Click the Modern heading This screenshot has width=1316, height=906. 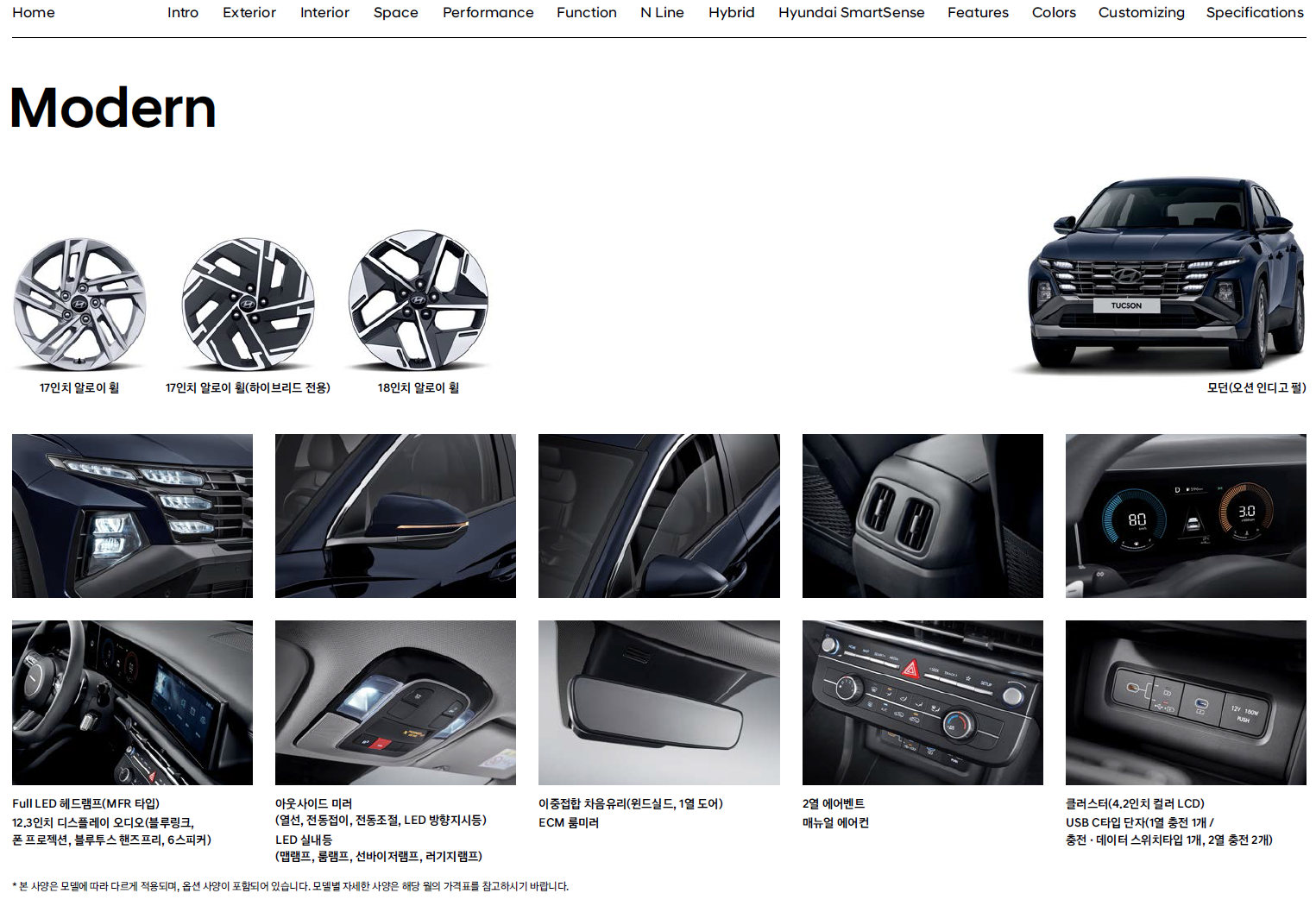[x=113, y=109]
